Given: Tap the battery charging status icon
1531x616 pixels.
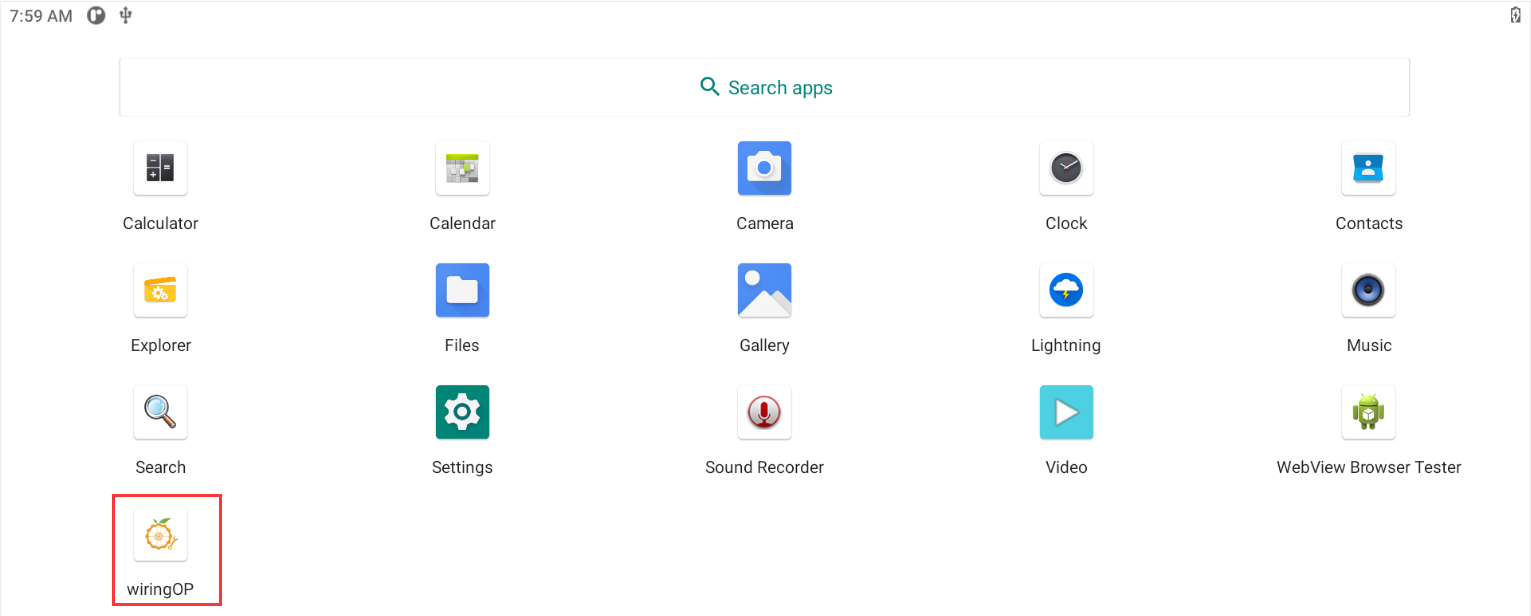Looking at the screenshot, I should click(1515, 15).
